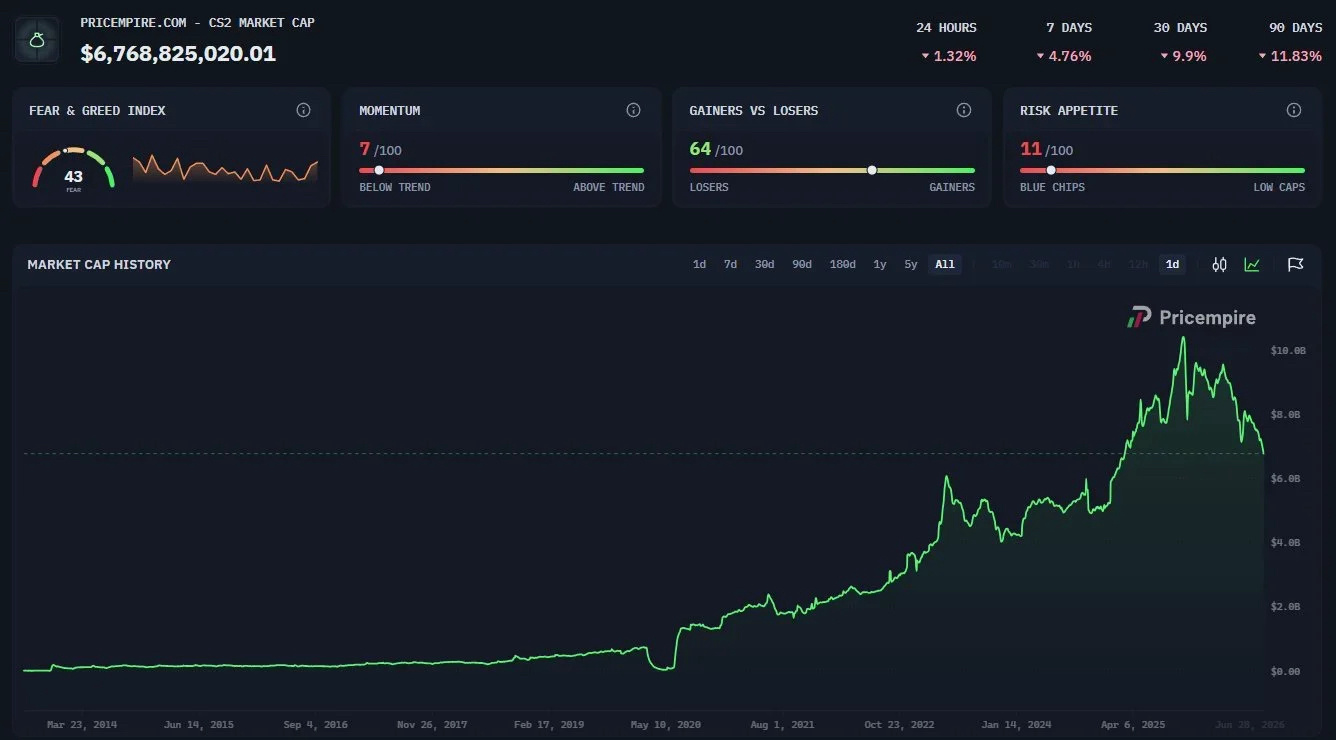Click the $8.0B axis label
Screen dimensions: 1336x740
[x=1285, y=415]
